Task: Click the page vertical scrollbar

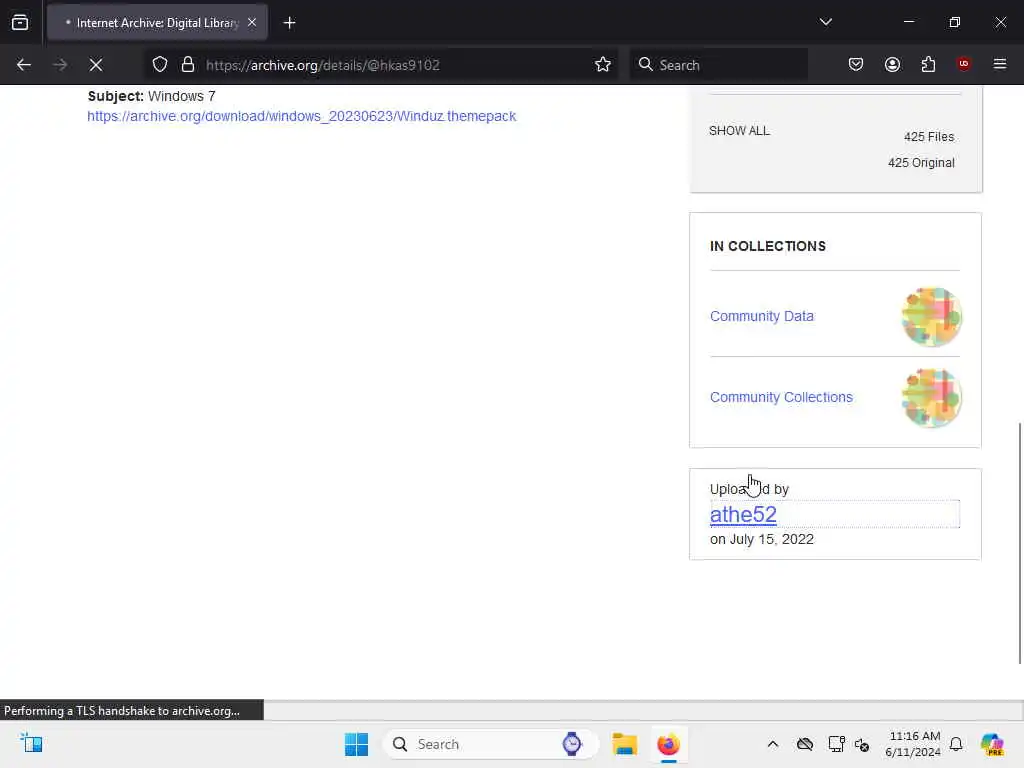Action: pos(1019,543)
